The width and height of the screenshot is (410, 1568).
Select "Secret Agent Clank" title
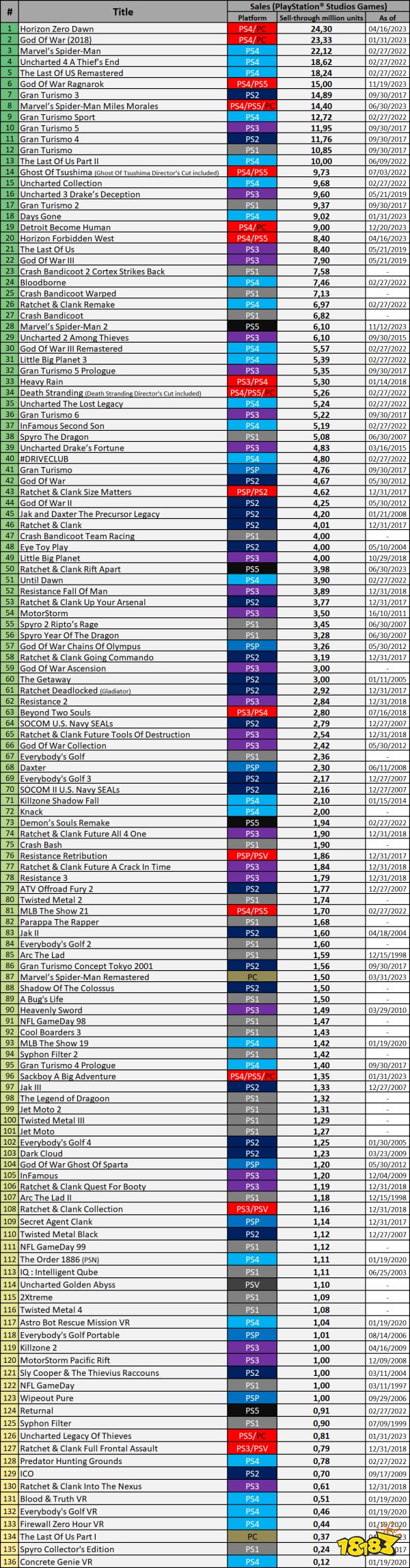pos(56,1222)
